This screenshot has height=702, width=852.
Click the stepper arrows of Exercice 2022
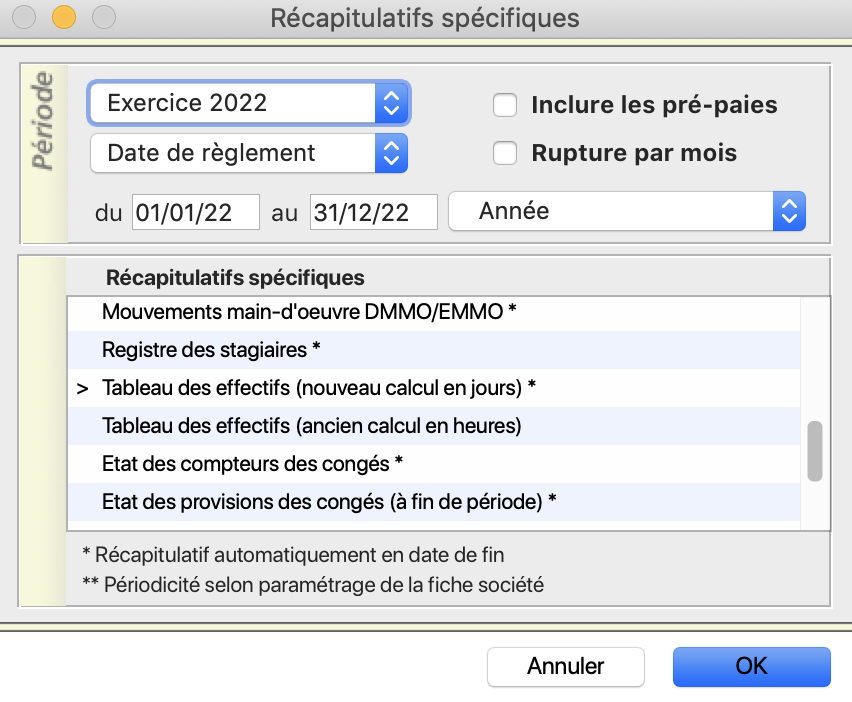click(x=391, y=103)
